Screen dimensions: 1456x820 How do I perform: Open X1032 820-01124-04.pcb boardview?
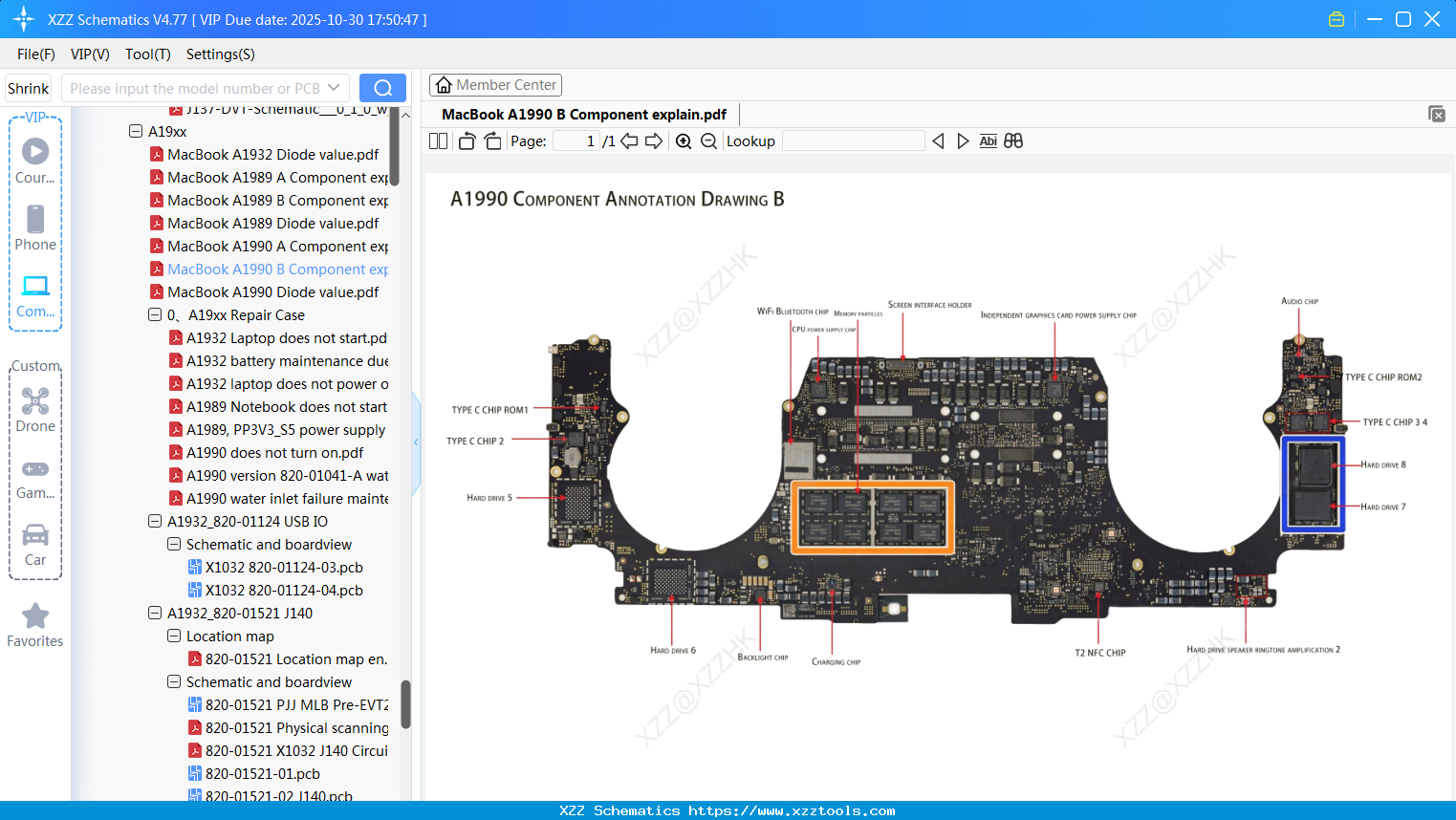(284, 590)
